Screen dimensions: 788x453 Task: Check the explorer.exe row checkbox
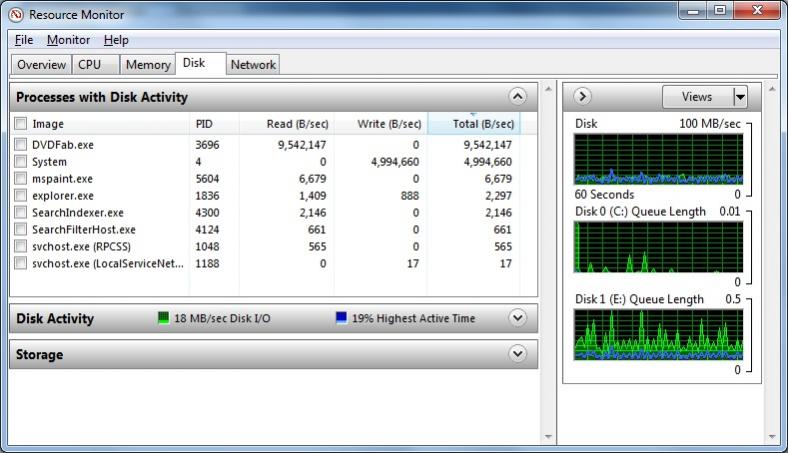pos(21,196)
